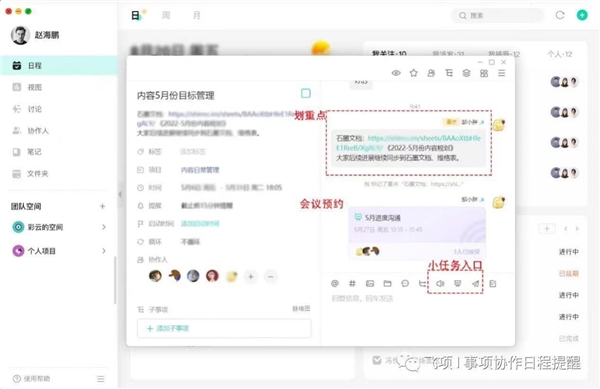This screenshot has height=389, width=600.
Task: Insert mention with the @ icon
Action: pos(335,283)
